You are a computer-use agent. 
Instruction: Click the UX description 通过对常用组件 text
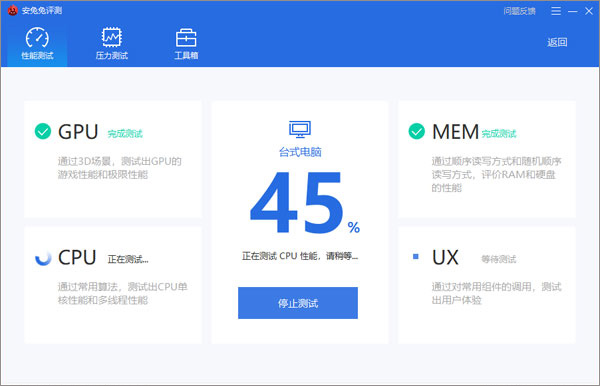point(496,293)
